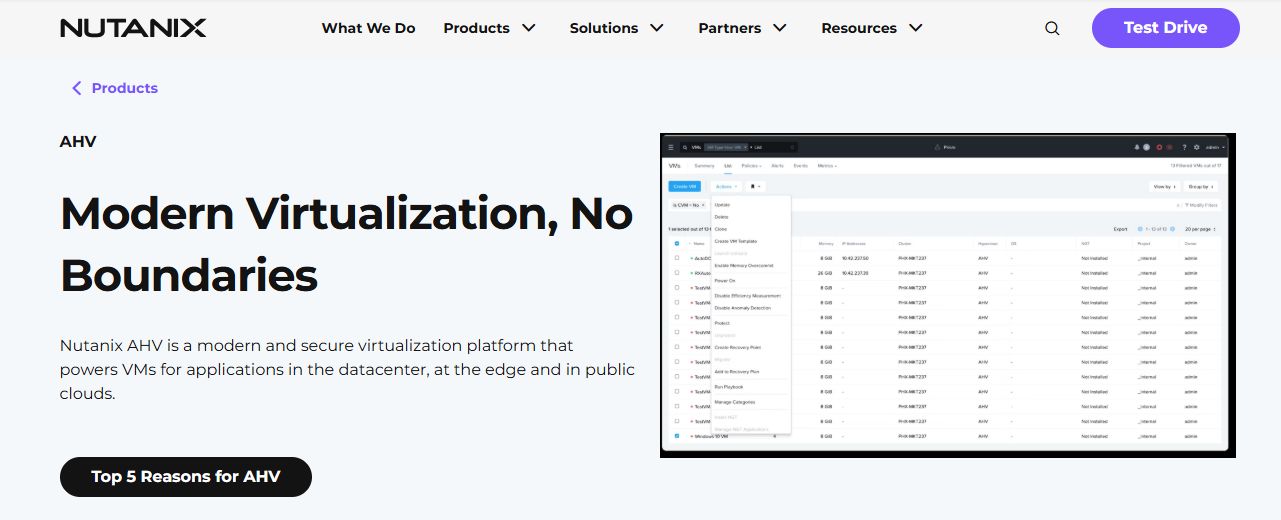The image size is (1281, 520).
Task: Click the red circle task icon in Prism header
Action: coord(1159,147)
